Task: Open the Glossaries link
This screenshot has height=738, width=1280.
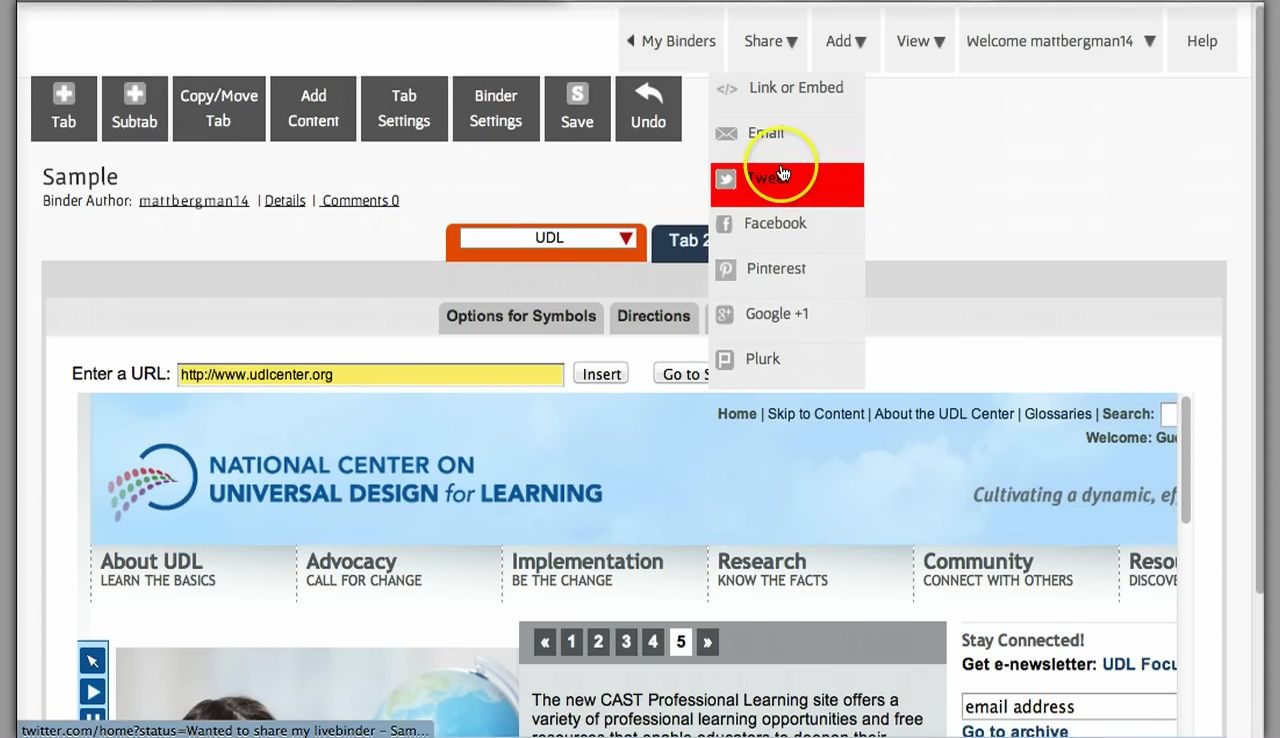Action: [1058, 414]
